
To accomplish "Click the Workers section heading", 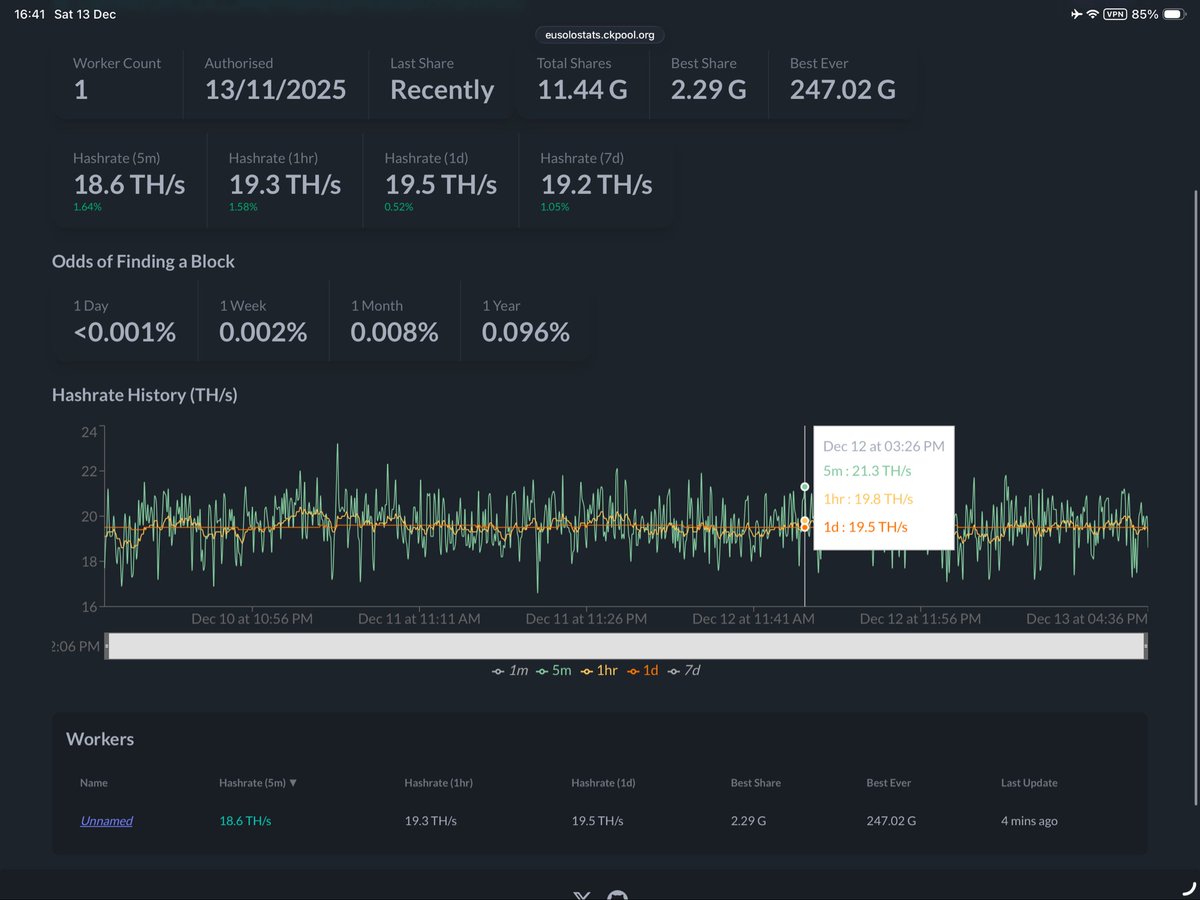I will (100, 740).
